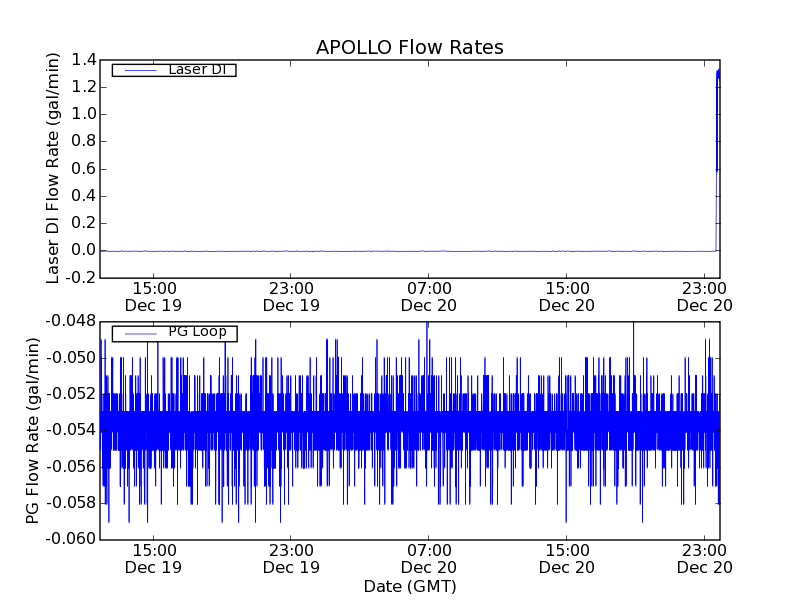Click the -0.060 tick on the PG axis
Image resolution: width=800 pixels, height=600 pixels.
click(x=70, y=539)
